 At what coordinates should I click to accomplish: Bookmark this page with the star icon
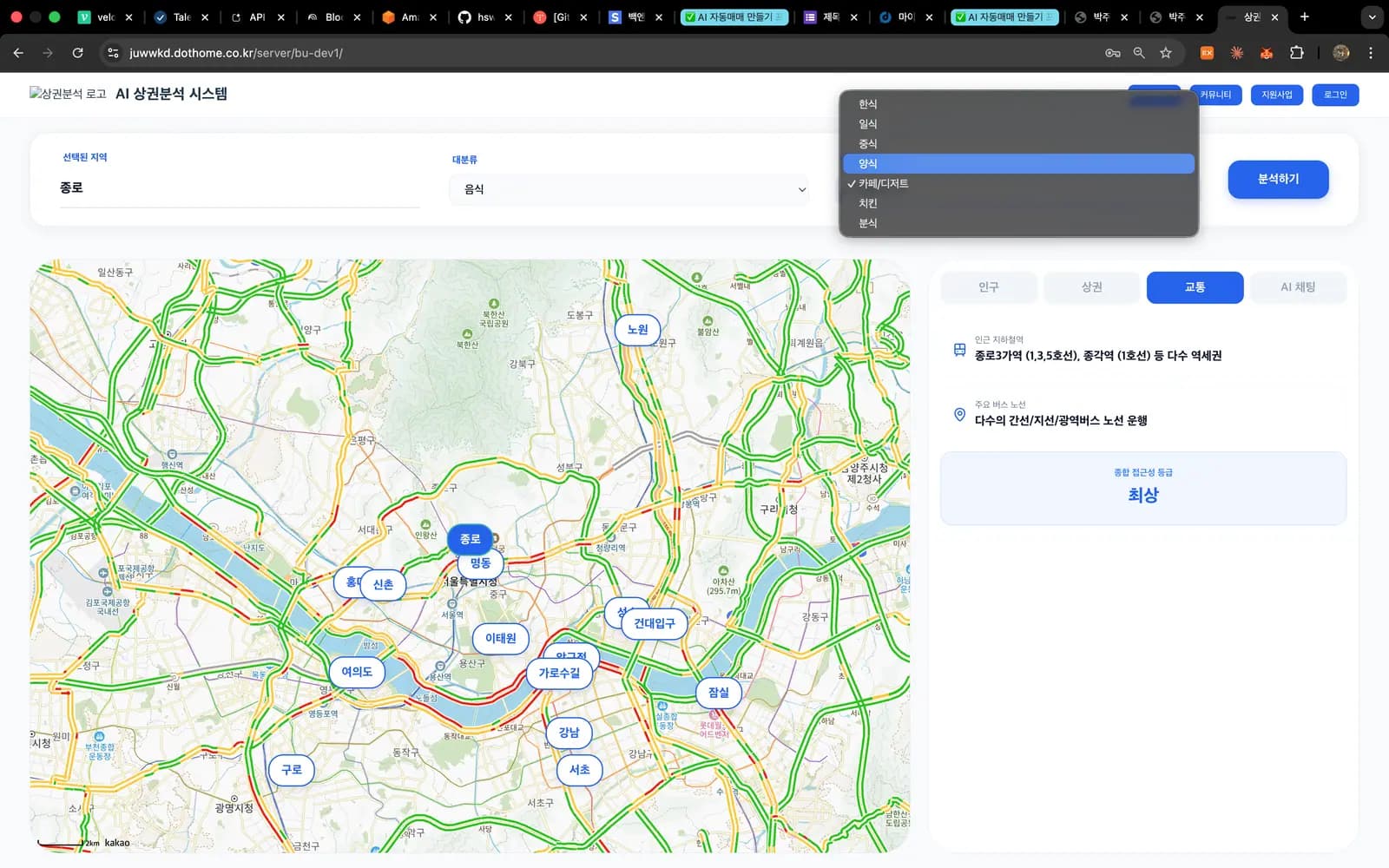1166,53
